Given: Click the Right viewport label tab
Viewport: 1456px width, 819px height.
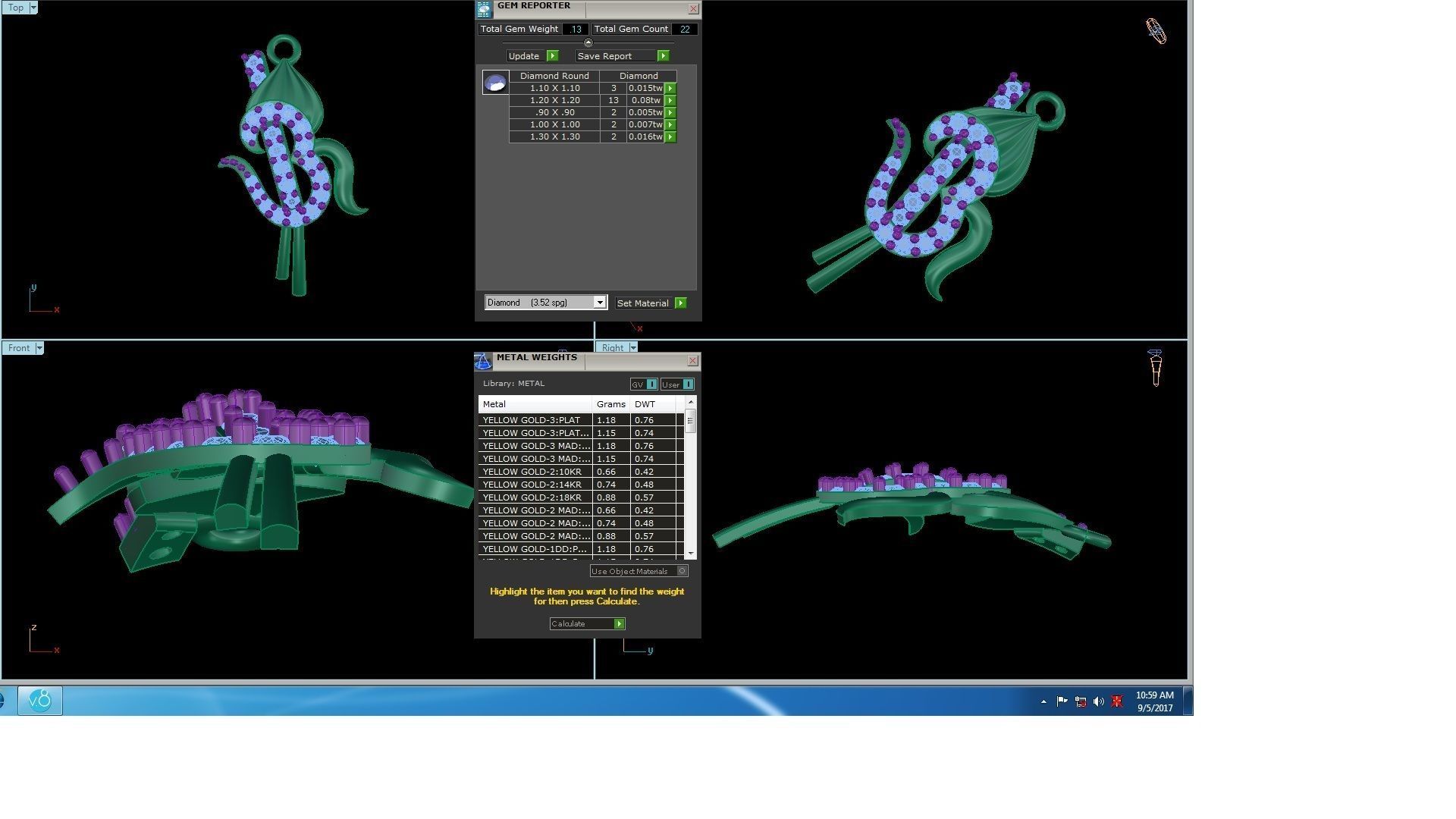Looking at the screenshot, I should click(x=612, y=348).
